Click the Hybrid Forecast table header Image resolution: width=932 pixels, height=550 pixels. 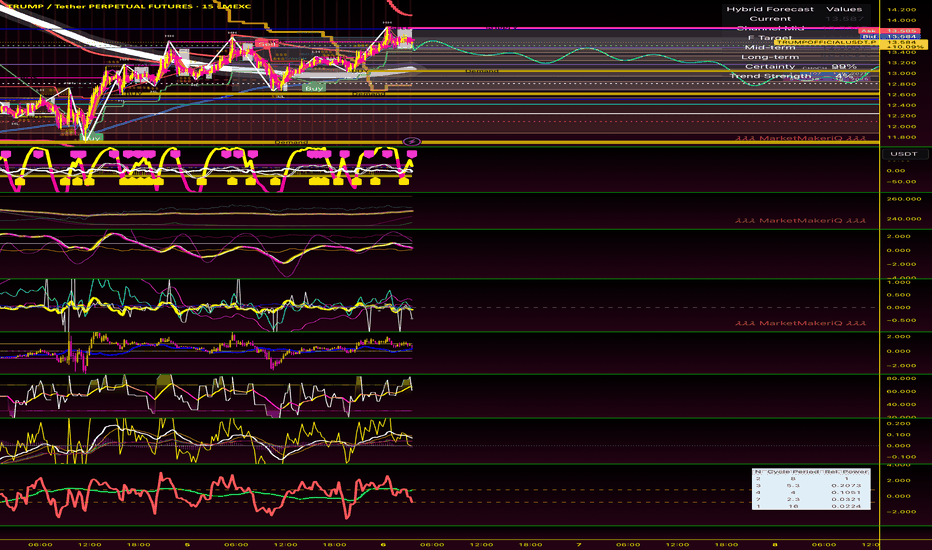(x=770, y=9)
